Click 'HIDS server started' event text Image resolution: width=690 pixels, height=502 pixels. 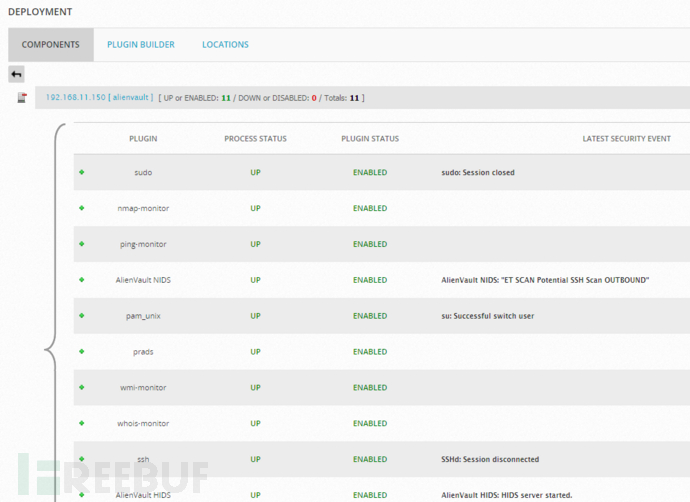pyautogui.click(x=507, y=495)
